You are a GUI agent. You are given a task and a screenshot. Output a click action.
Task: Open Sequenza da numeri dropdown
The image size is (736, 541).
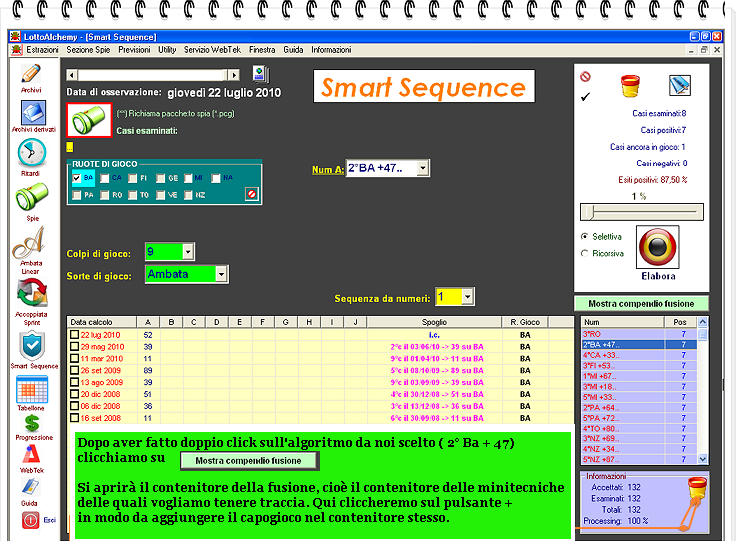click(467, 297)
